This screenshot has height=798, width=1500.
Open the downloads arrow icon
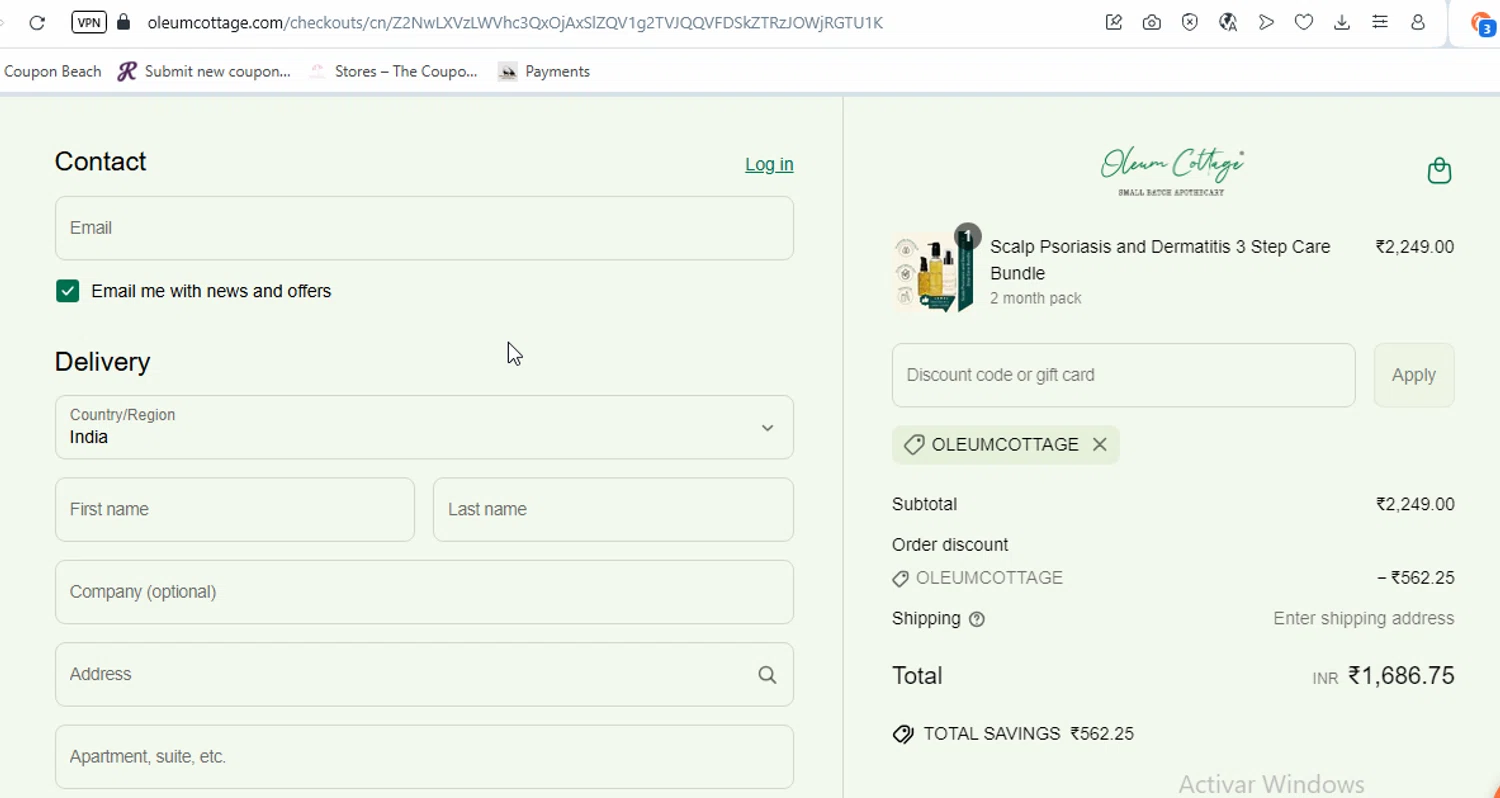tap(1342, 22)
